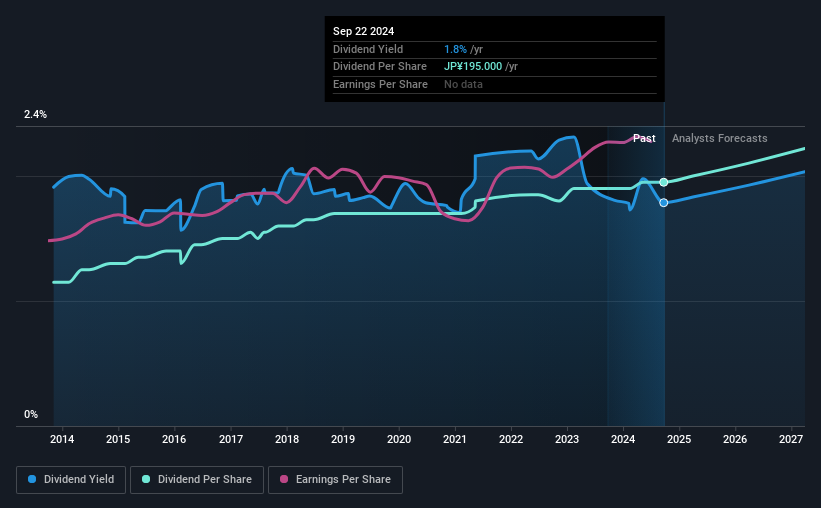Click the pink dot in Earnings Per Share legend

(x=284, y=479)
